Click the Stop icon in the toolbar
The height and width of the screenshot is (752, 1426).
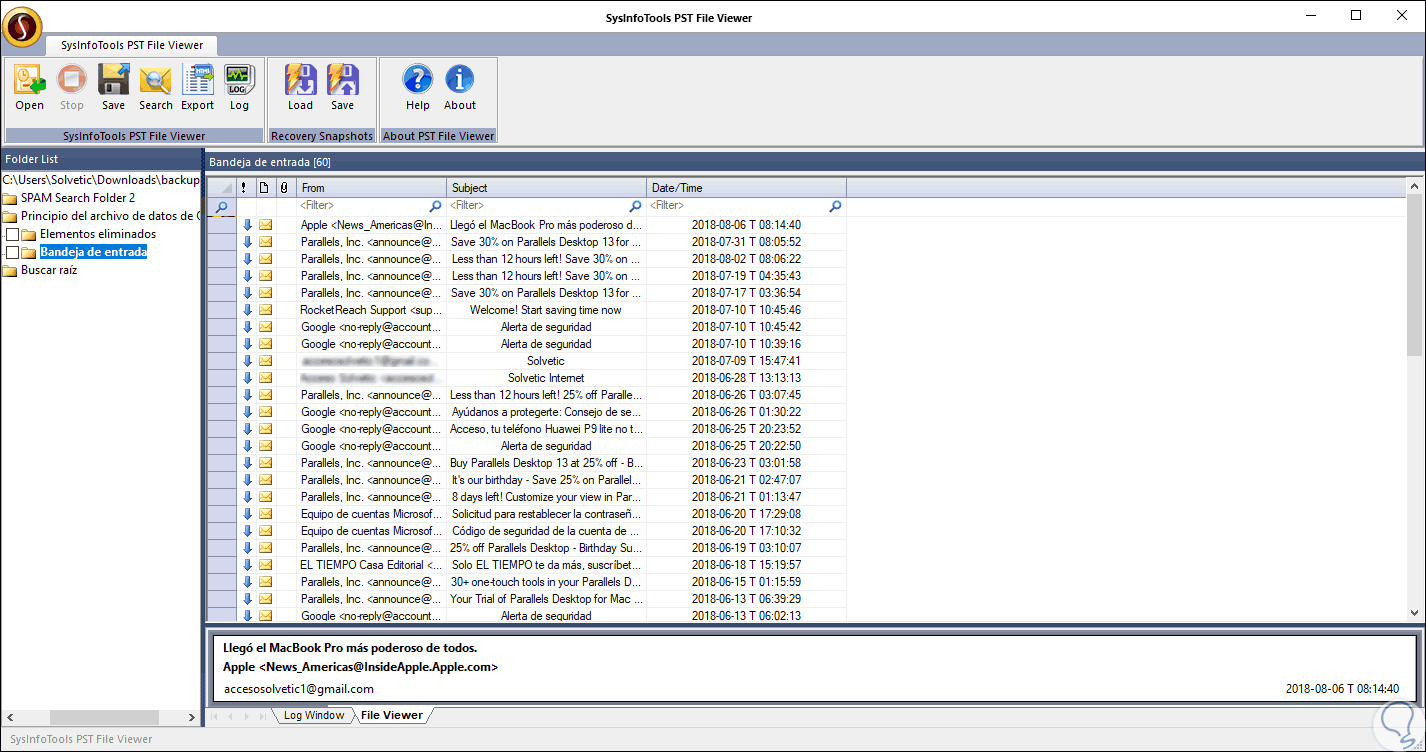coord(72,80)
